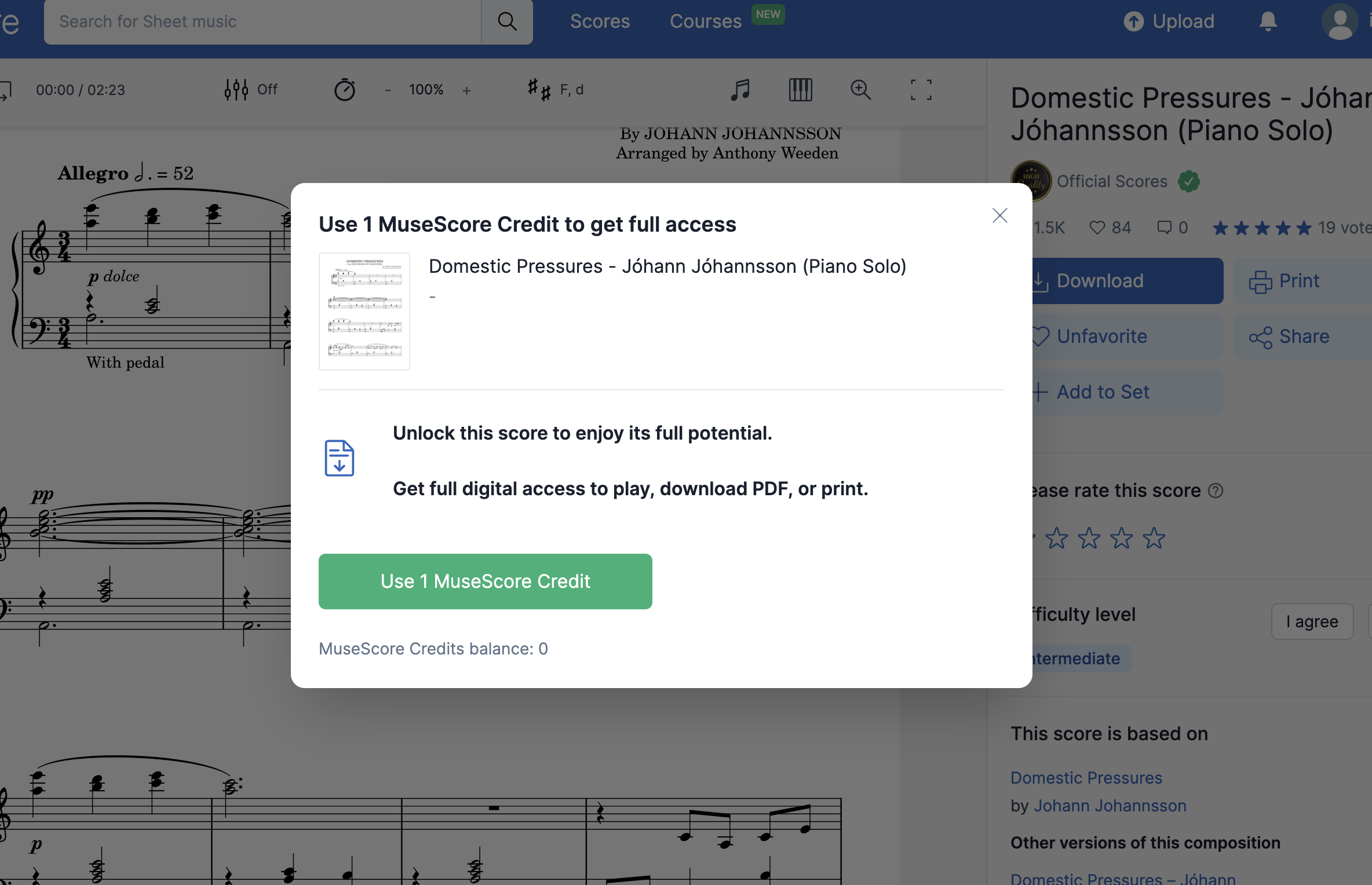This screenshot has width=1372, height=885.
Task: Open the key signature selector F, d
Action: tap(554, 90)
